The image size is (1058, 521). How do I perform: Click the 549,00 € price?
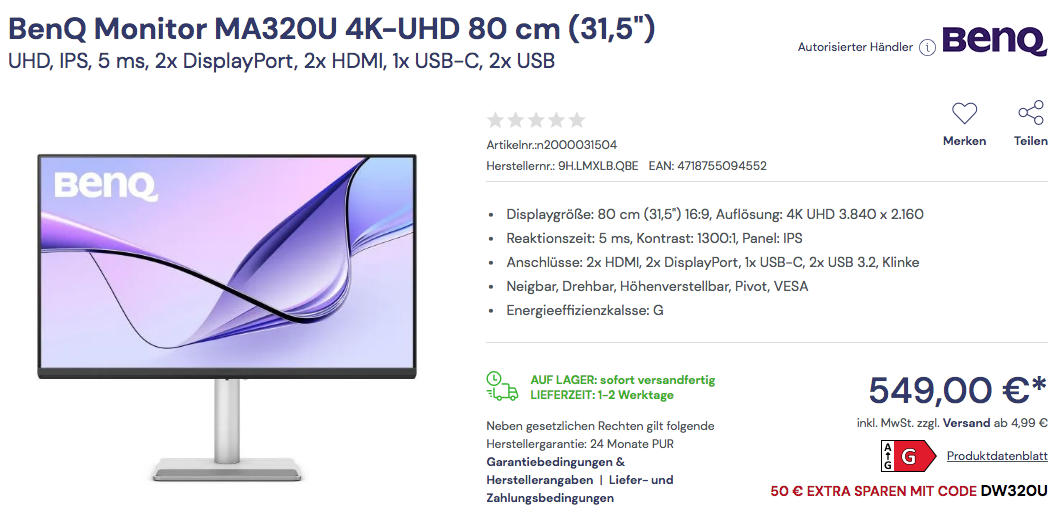click(x=957, y=389)
